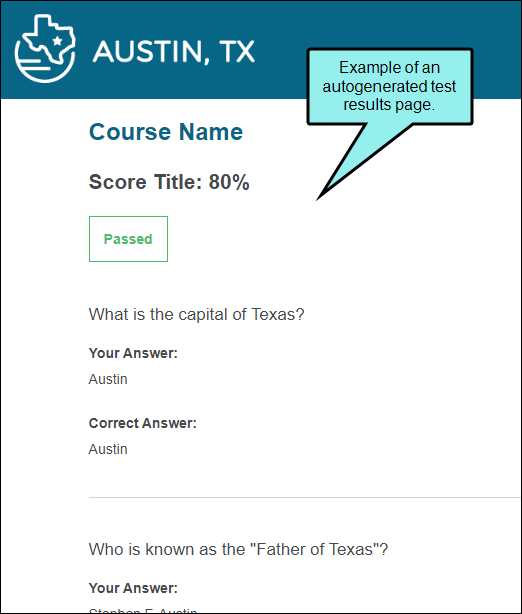Click the second 'Your Answer:' label
522x614 pixels.
(x=133, y=588)
